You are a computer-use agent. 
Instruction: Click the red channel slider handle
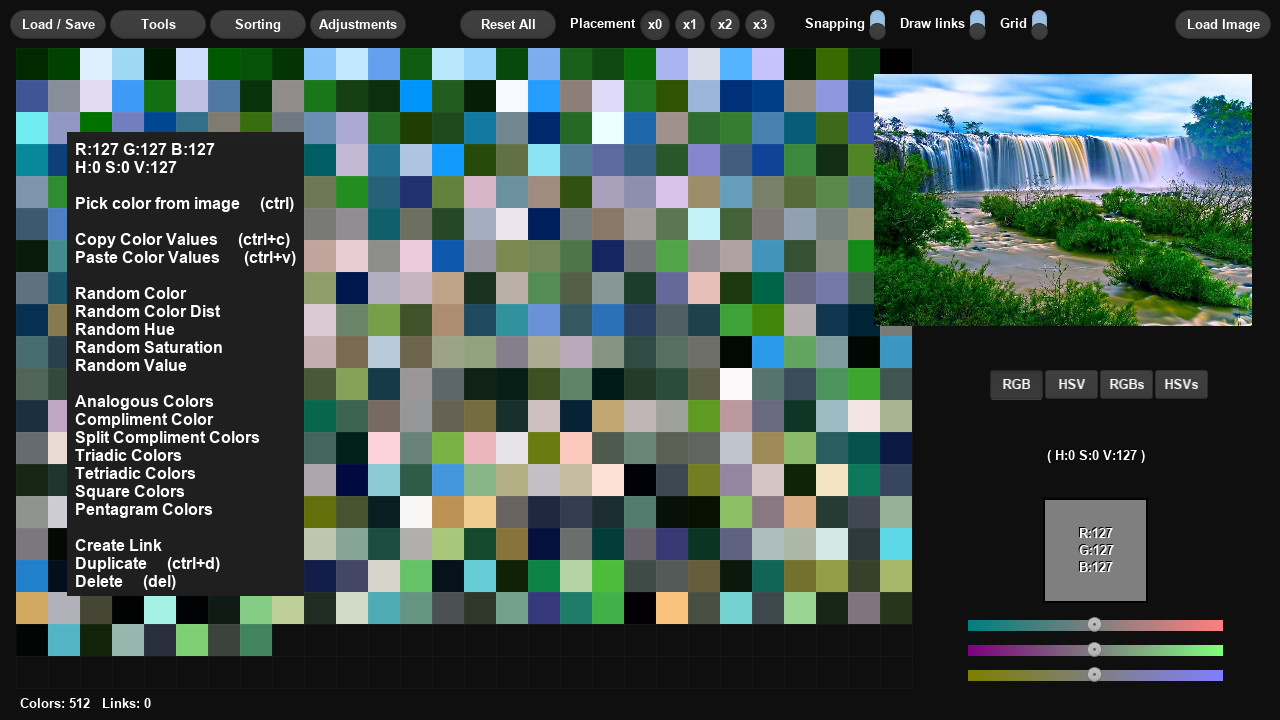tap(1095, 625)
